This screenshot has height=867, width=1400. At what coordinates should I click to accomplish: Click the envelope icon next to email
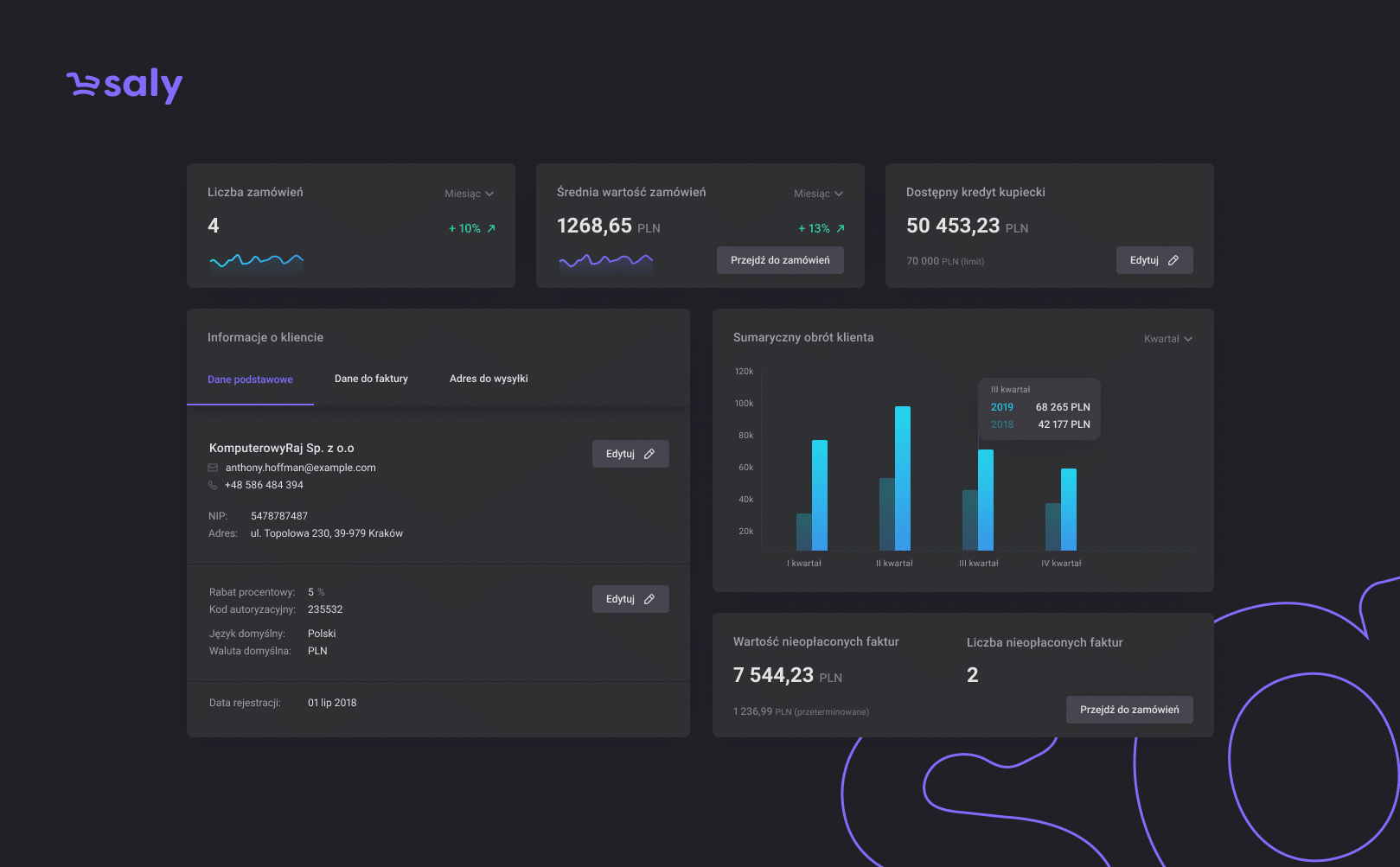tap(213, 468)
